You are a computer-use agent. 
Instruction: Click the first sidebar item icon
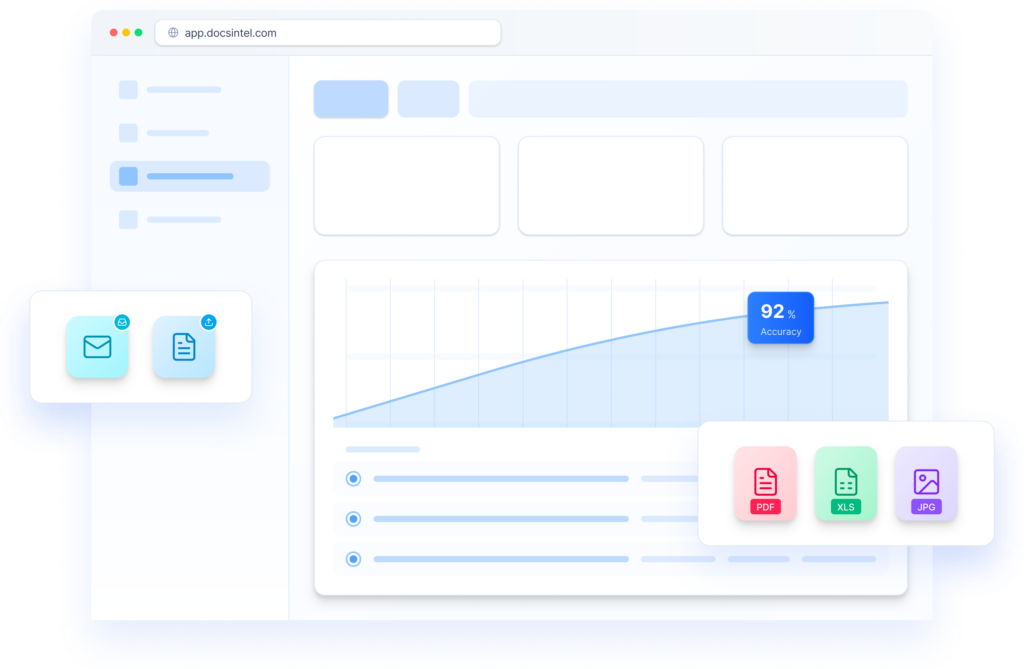point(128,90)
